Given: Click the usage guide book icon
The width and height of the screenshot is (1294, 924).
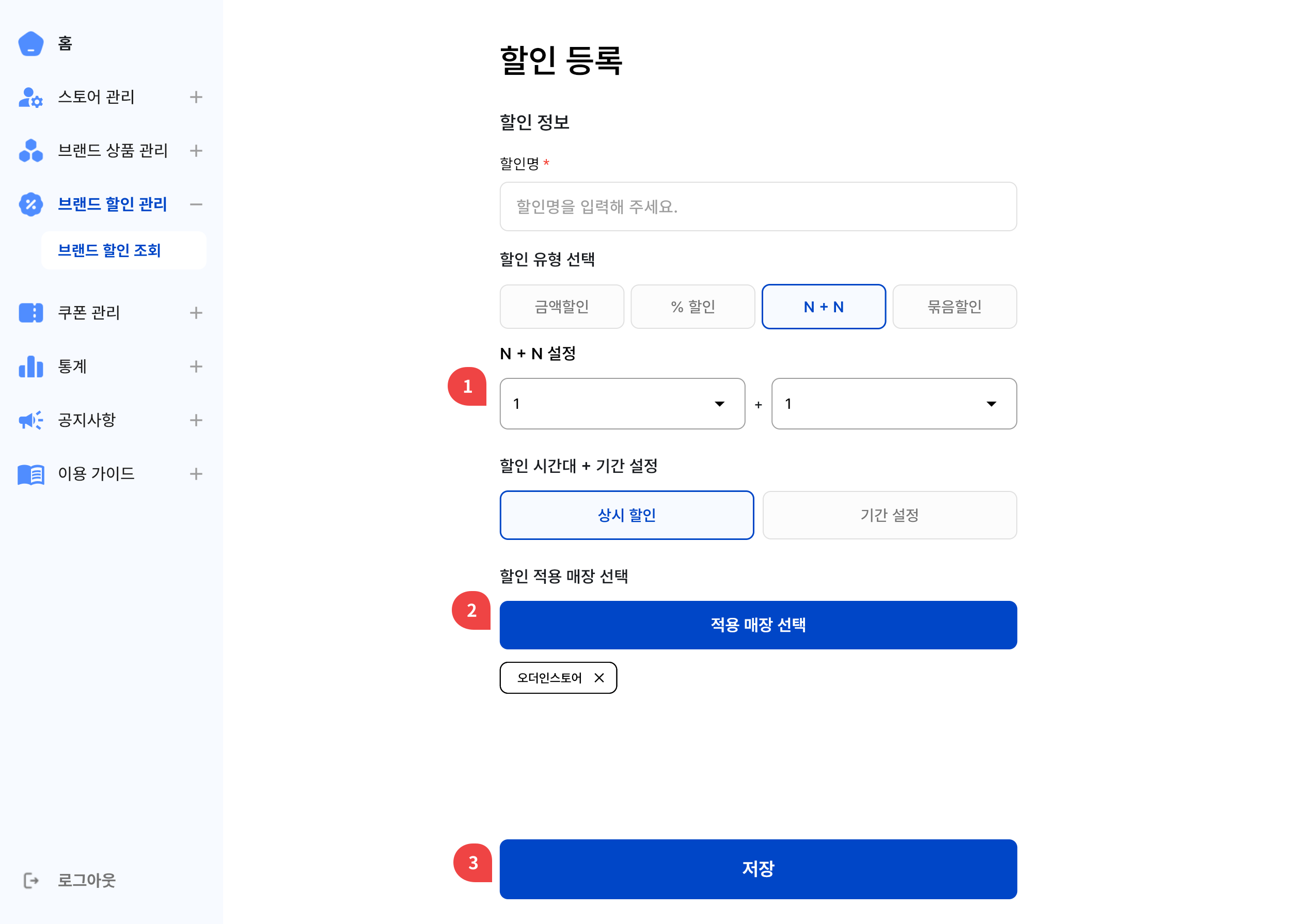Looking at the screenshot, I should [31, 474].
